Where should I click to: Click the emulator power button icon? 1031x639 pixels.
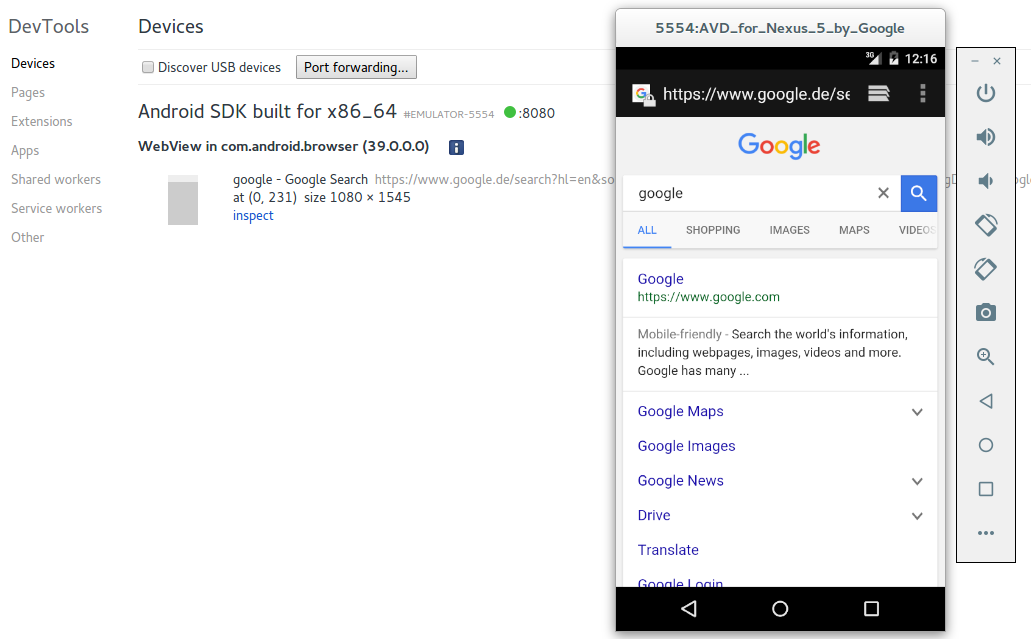click(986, 93)
